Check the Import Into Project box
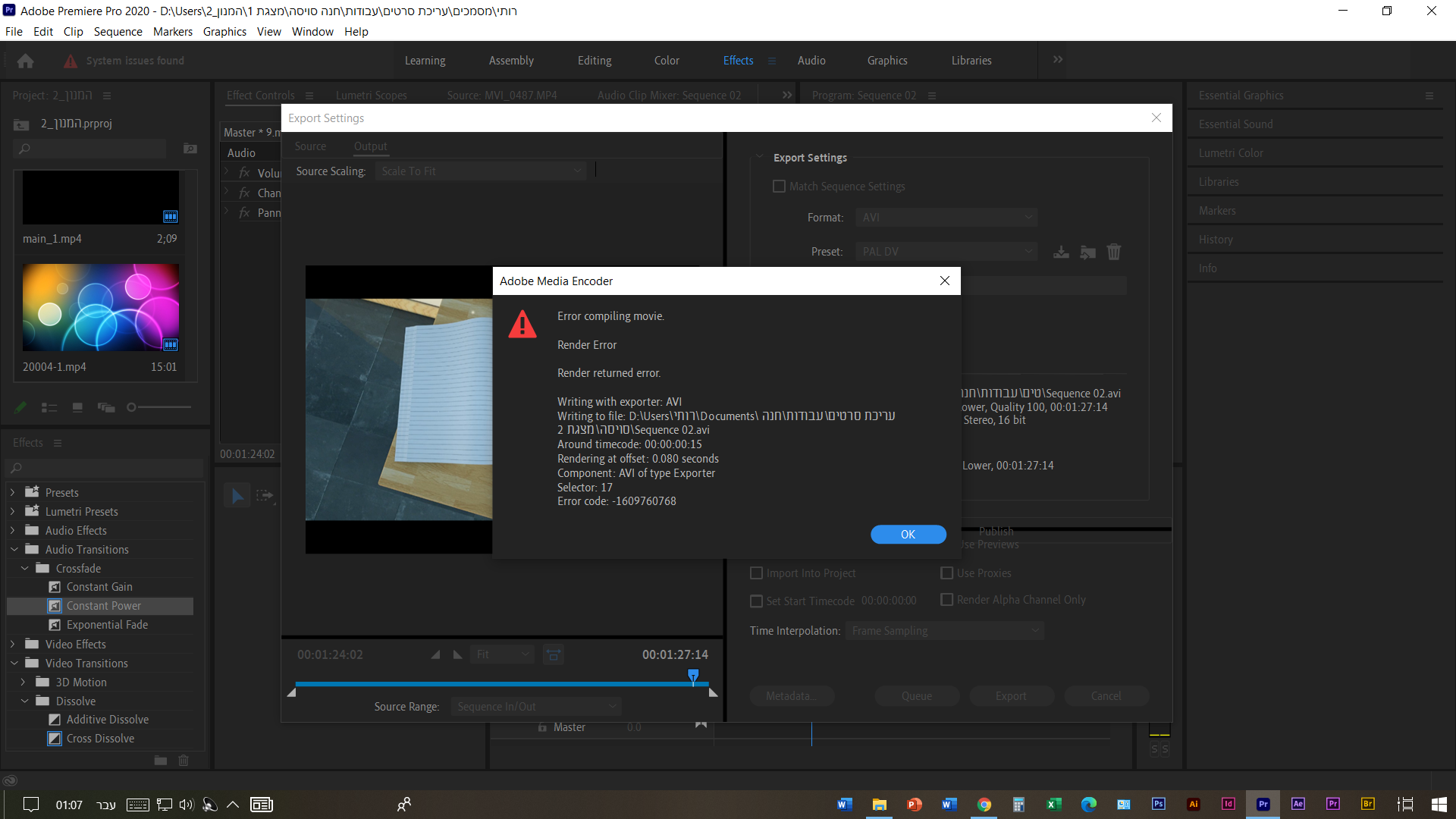This screenshot has height=819, width=1456. coord(756,573)
